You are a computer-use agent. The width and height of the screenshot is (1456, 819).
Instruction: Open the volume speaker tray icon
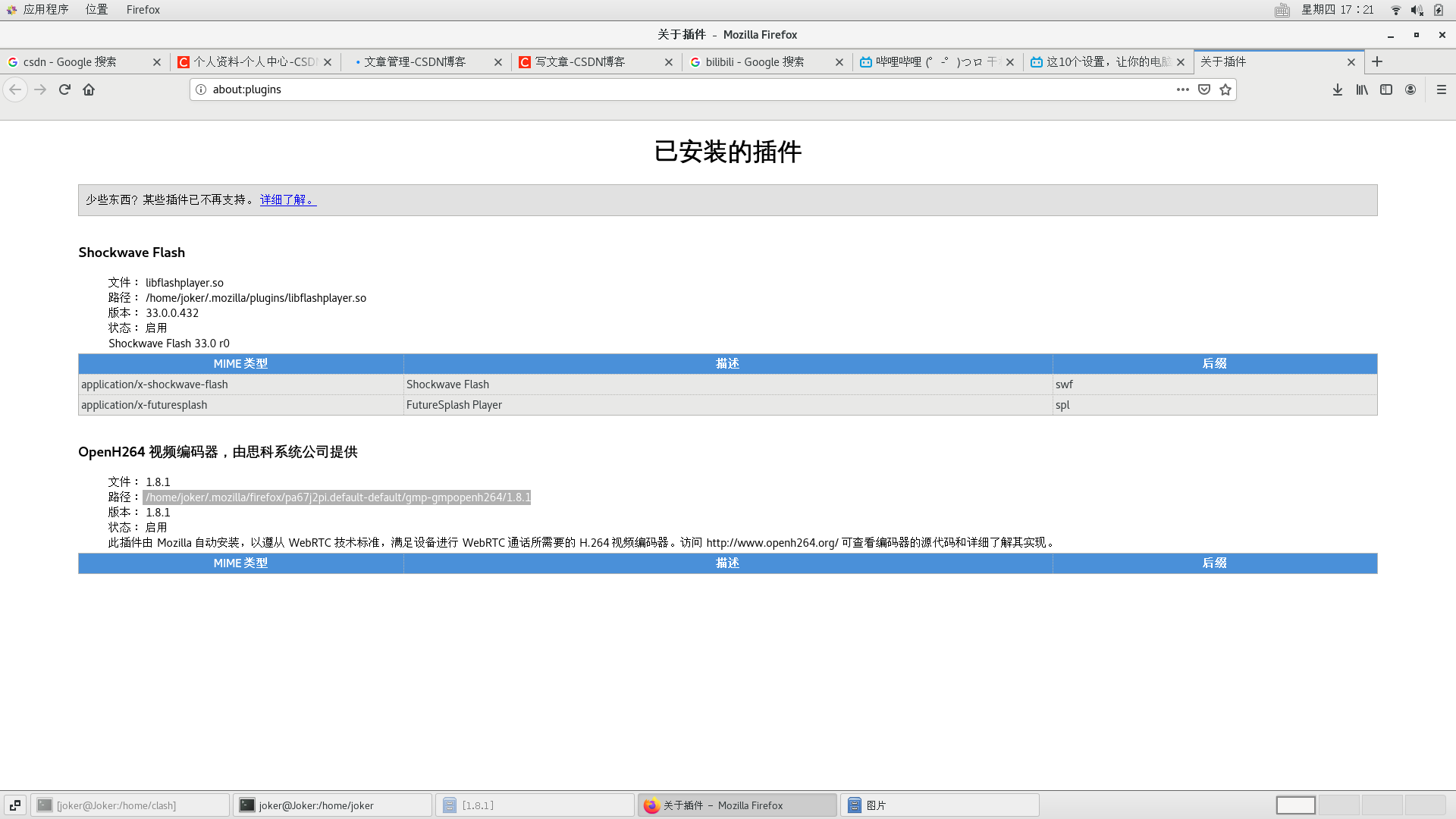click(x=1416, y=10)
